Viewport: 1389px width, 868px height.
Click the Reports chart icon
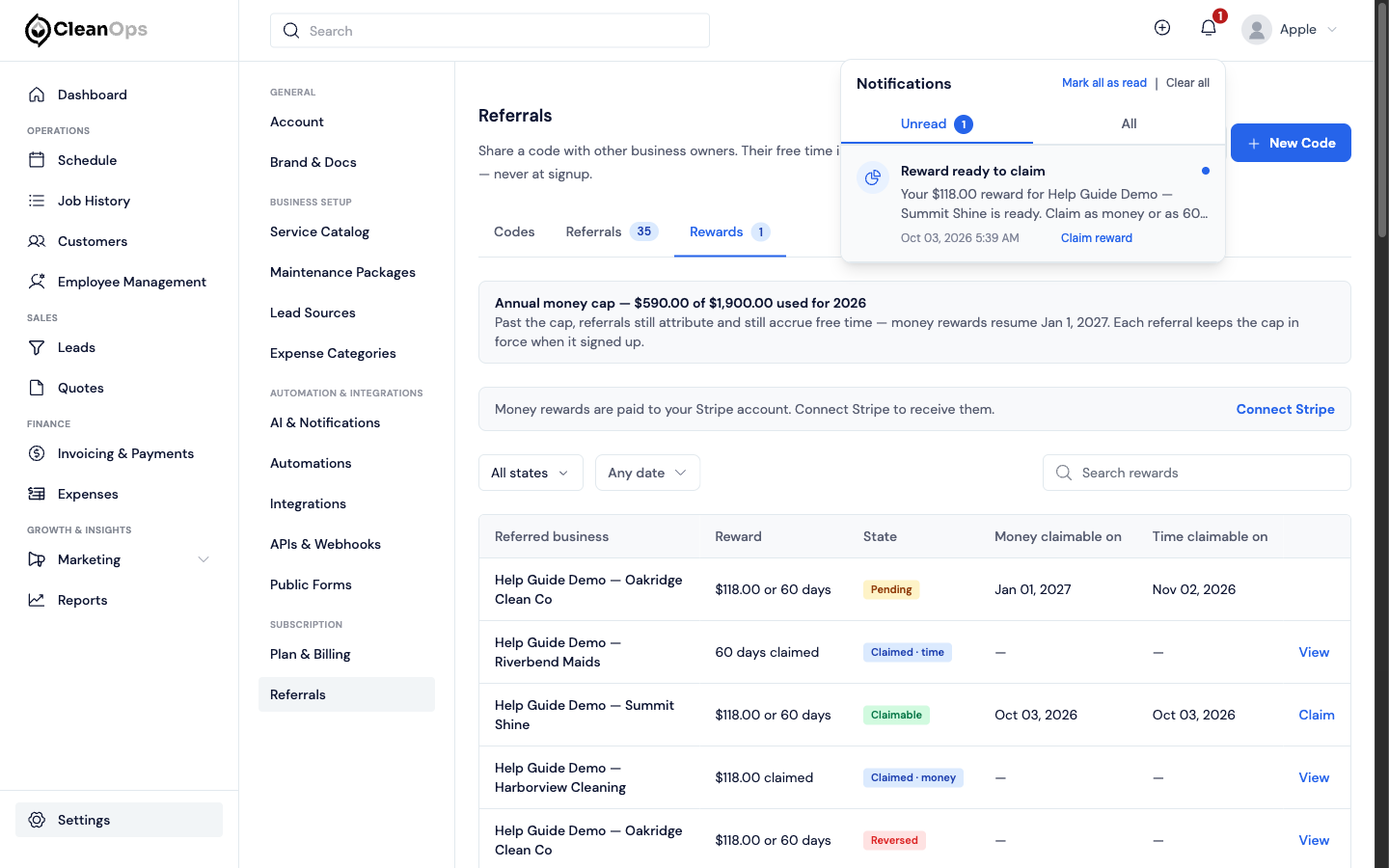point(37,600)
